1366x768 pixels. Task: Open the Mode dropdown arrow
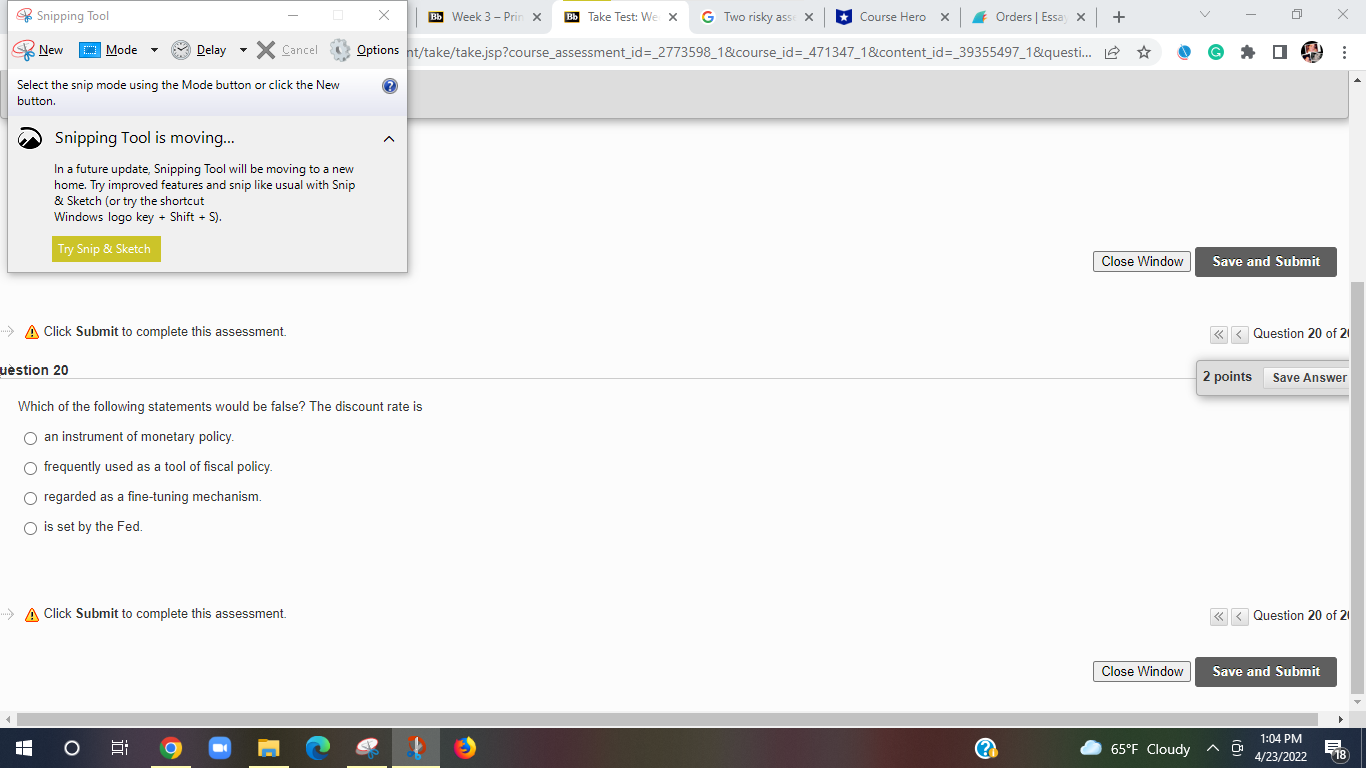point(156,49)
